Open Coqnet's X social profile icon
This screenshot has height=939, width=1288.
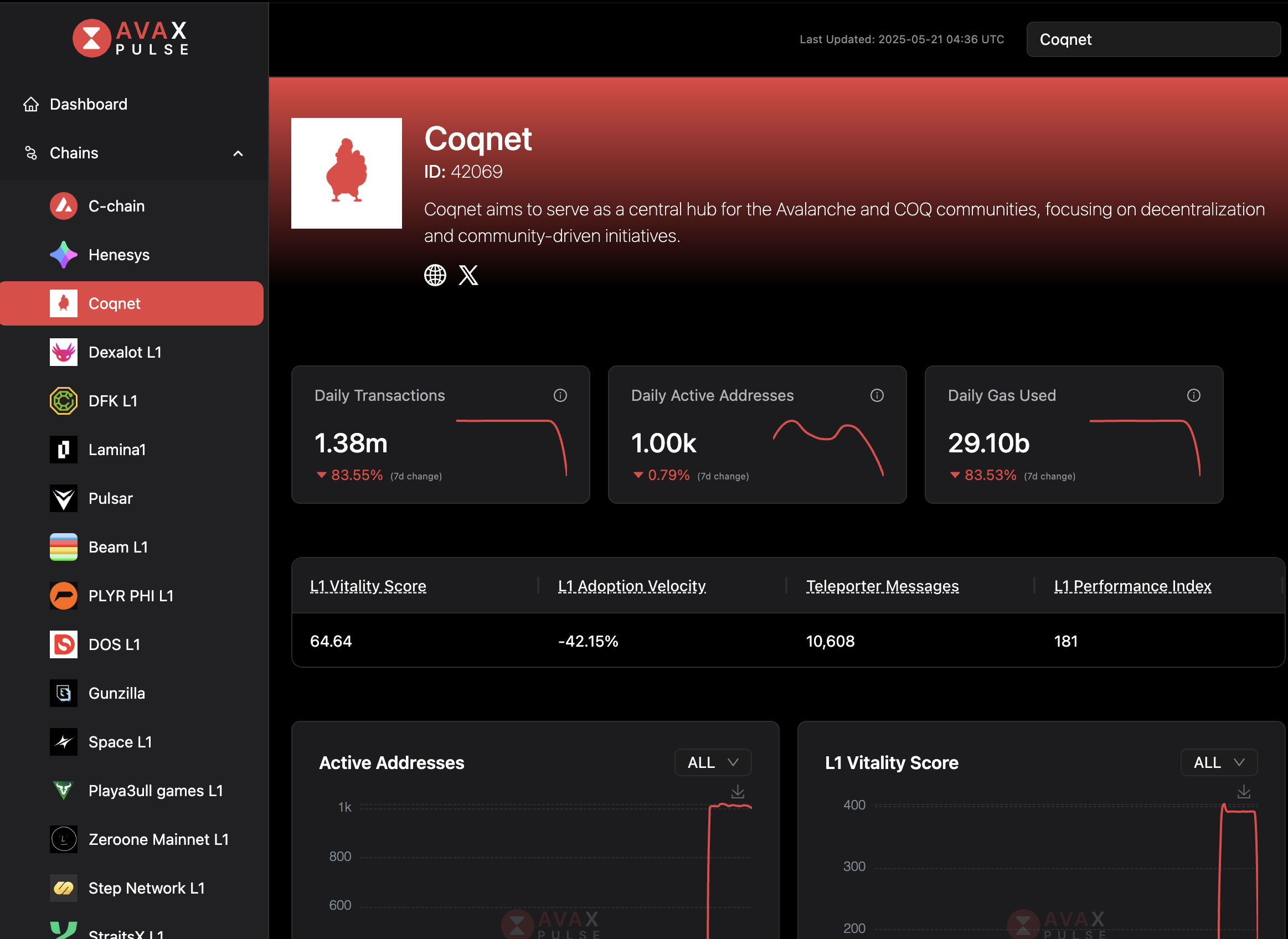pyautogui.click(x=468, y=275)
